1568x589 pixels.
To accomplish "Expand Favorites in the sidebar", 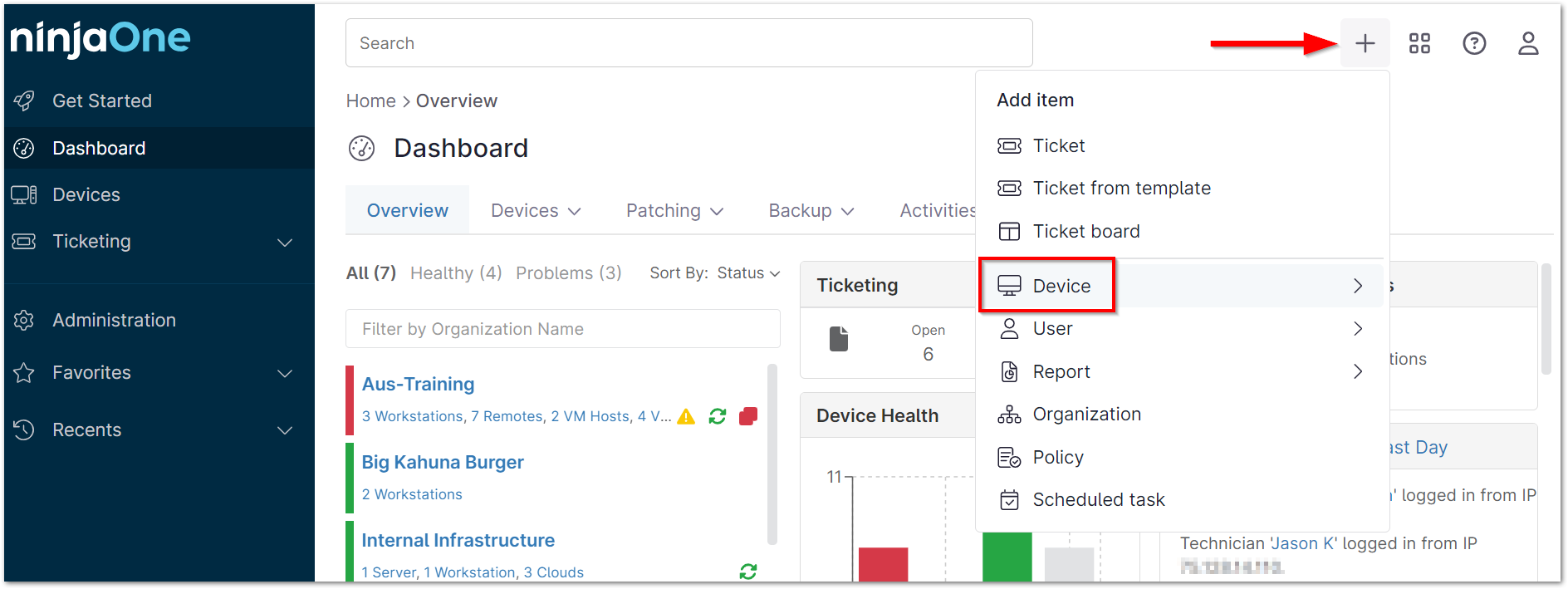I will [285, 373].
